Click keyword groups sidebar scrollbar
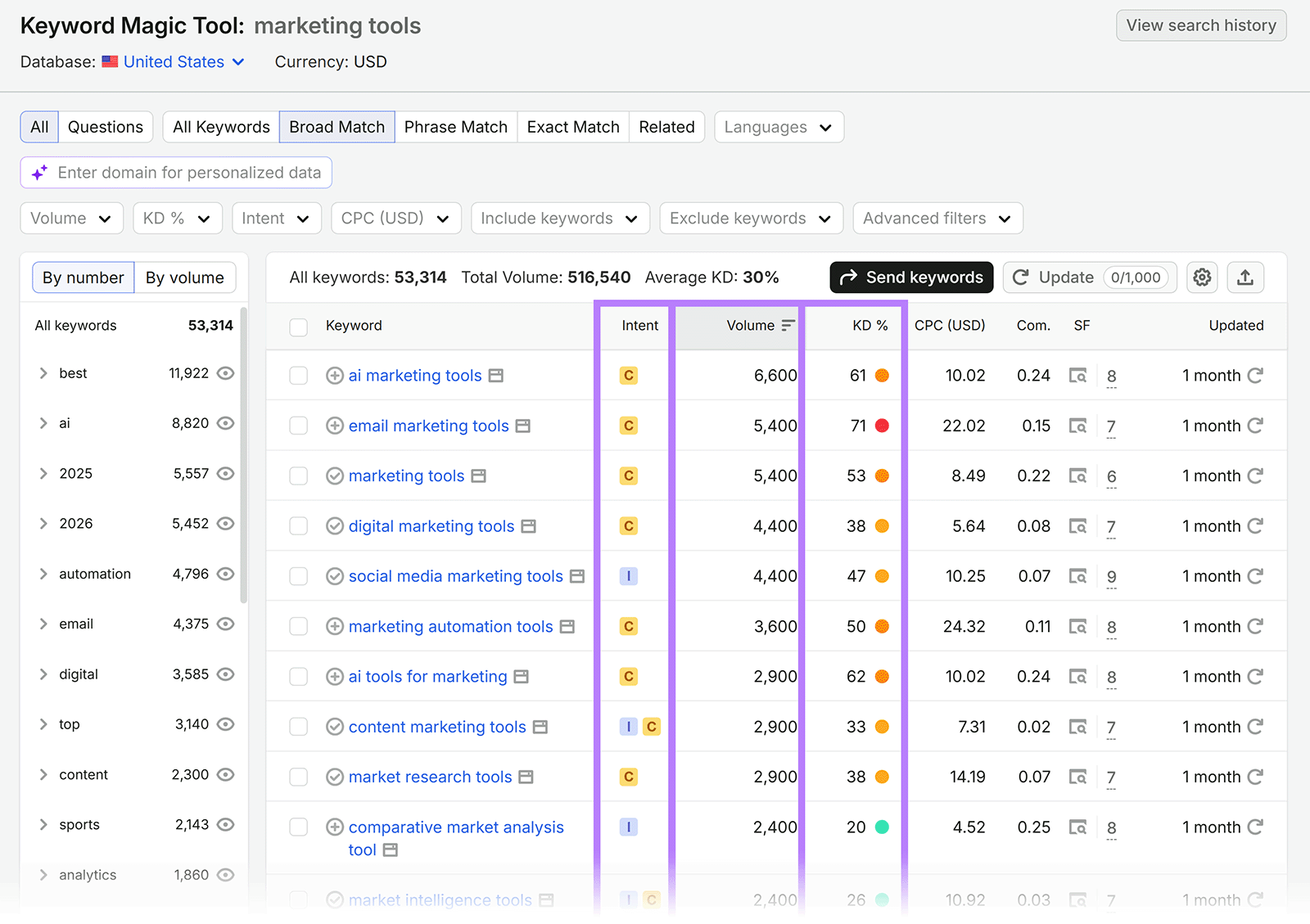This screenshot has width=1310, height=924. 244,455
